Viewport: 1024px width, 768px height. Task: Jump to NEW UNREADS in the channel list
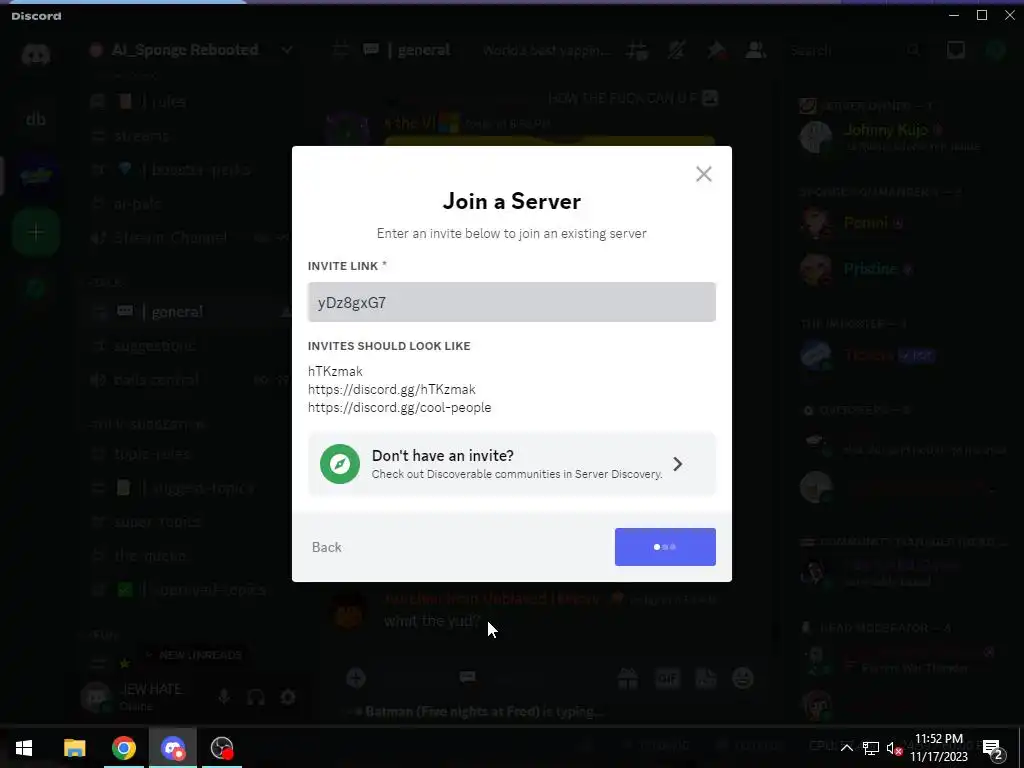tap(193, 655)
